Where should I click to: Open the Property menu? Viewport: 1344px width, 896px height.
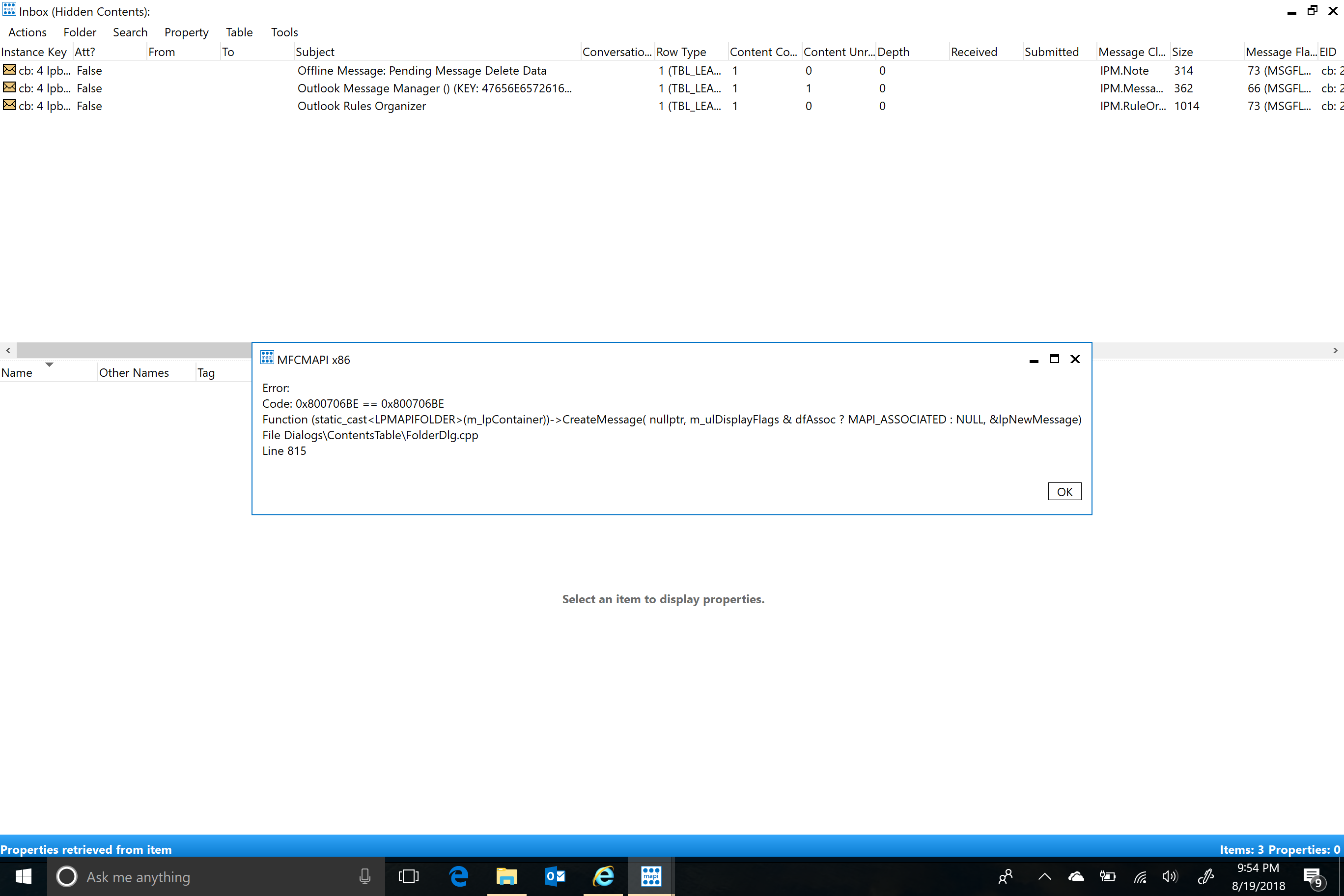(x=186, y=32)
